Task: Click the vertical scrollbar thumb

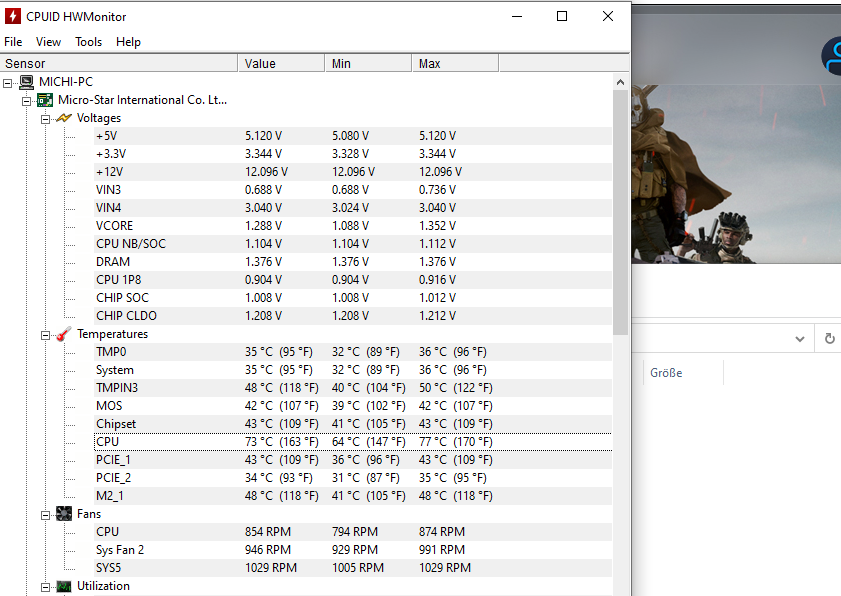Action: tap(621, 212)
